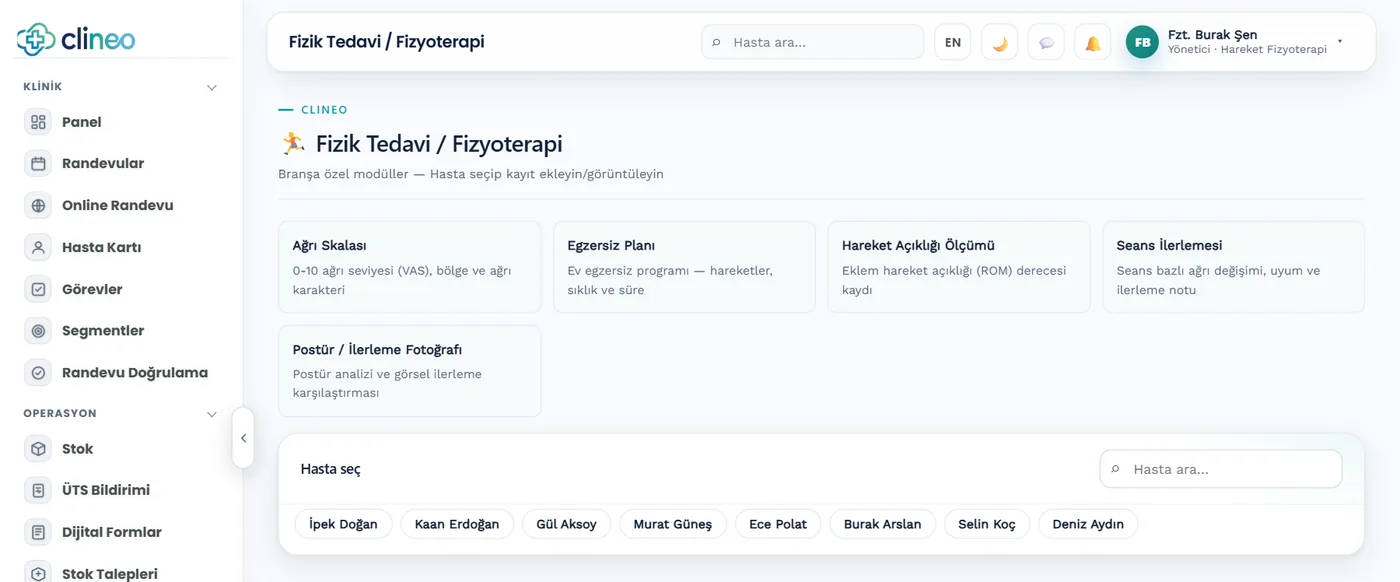
Task: Click the clineo logo
Action: (x=76, y=39)
